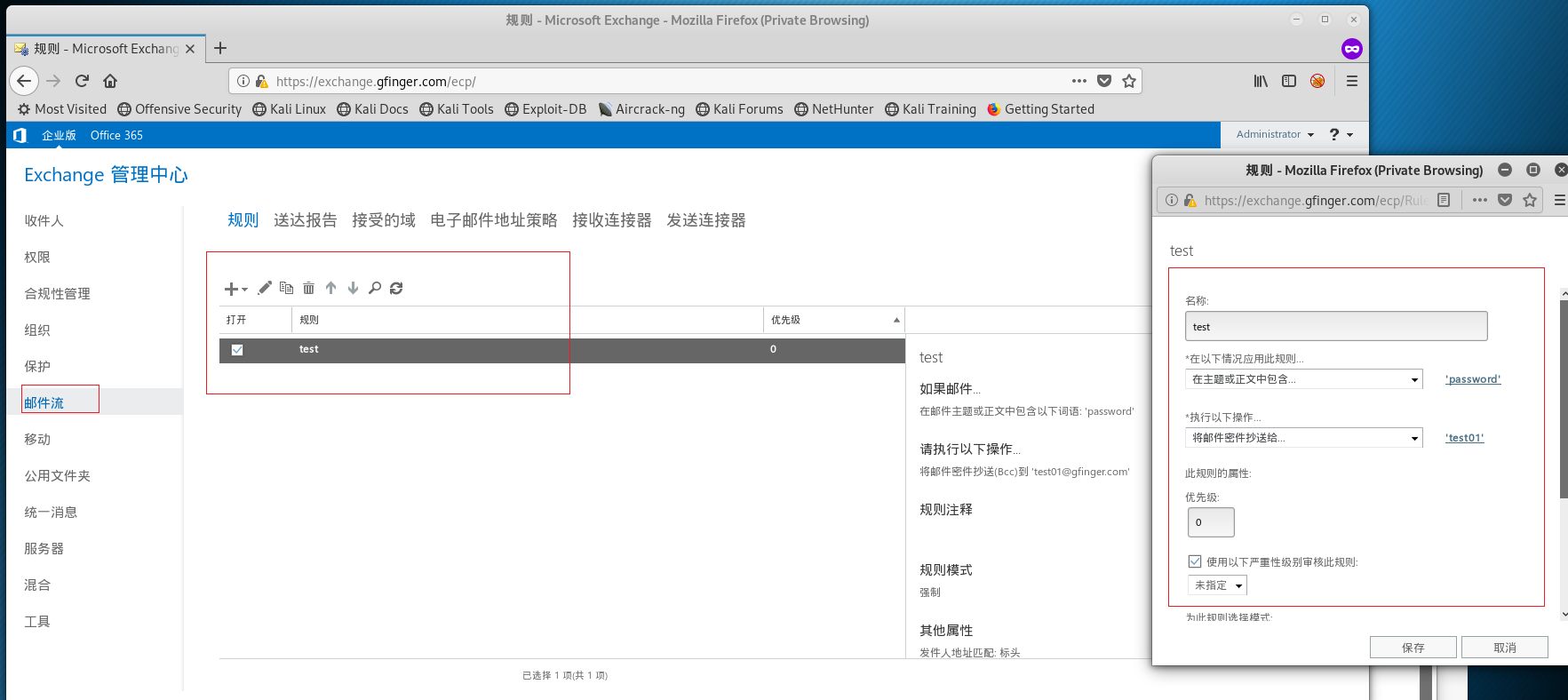The image size is (1568, 700).
Task: Open Firefox library icon
Action: point(1261,81)
